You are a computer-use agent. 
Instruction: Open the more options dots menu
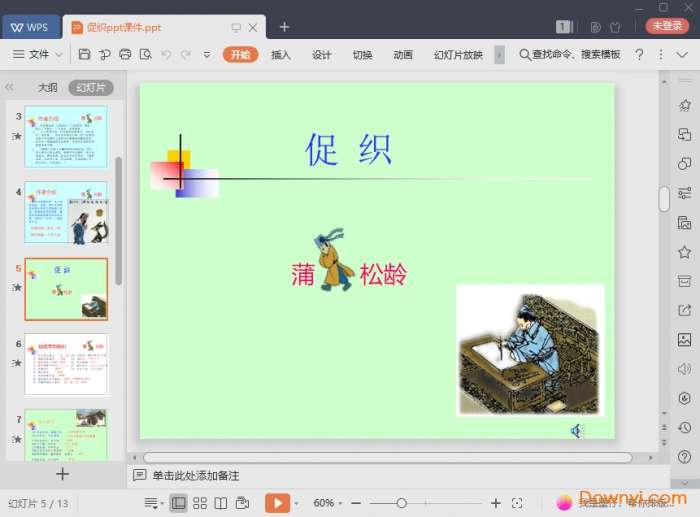[661, 54]
